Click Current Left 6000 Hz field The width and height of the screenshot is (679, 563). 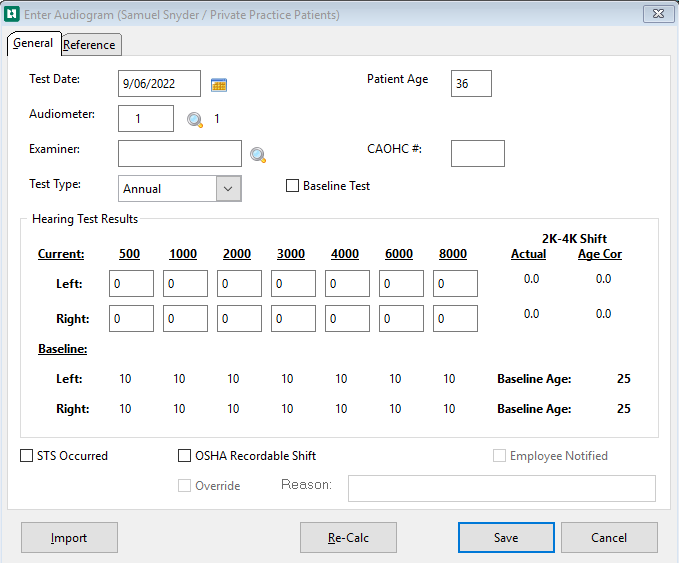[401, 284]
